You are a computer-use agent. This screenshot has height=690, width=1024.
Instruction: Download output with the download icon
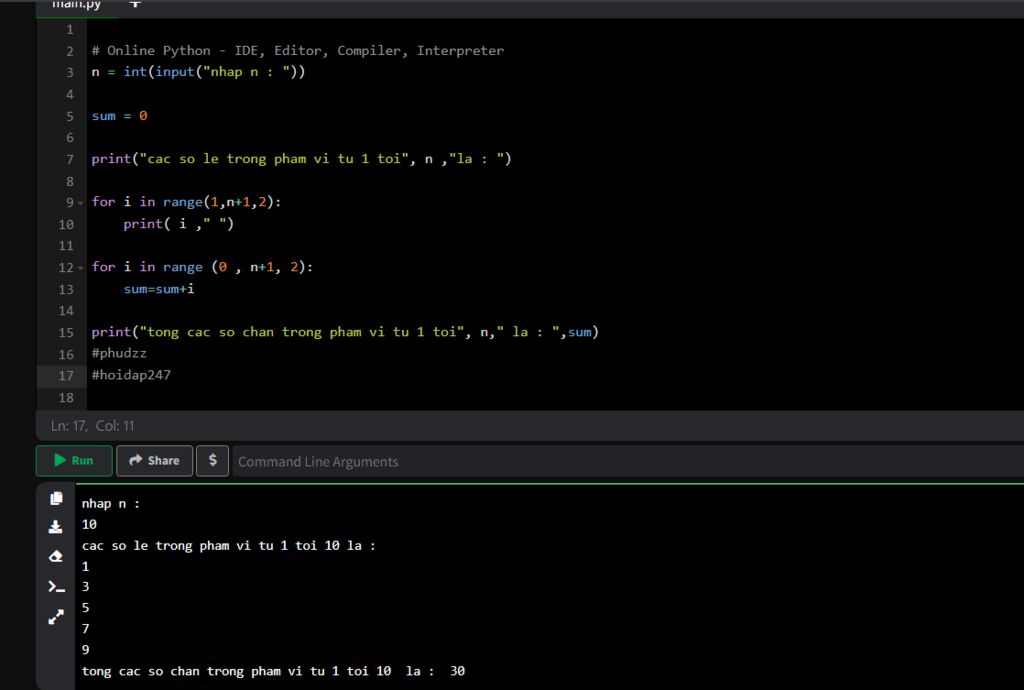[x=56, y=527]
